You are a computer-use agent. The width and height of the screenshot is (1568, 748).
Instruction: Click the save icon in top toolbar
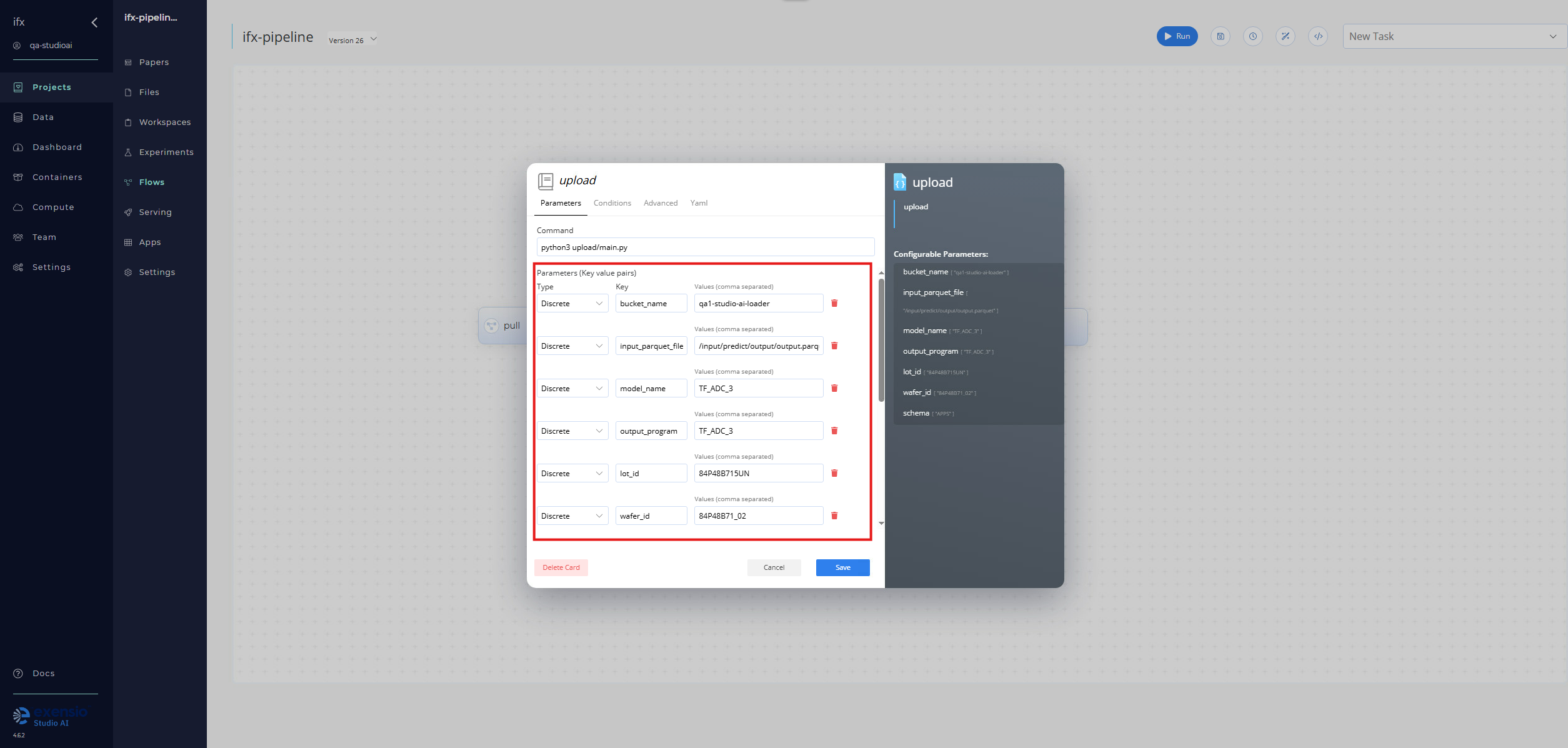pyautogui.click(x=1220, y=36)
